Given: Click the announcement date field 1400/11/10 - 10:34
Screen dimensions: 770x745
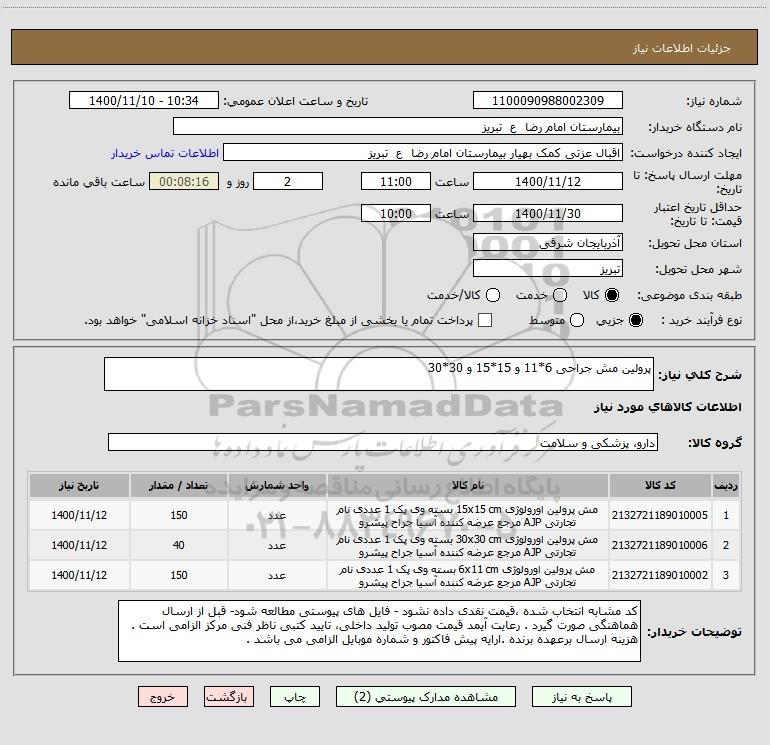Looking at the screenshot, I should 143,101.
